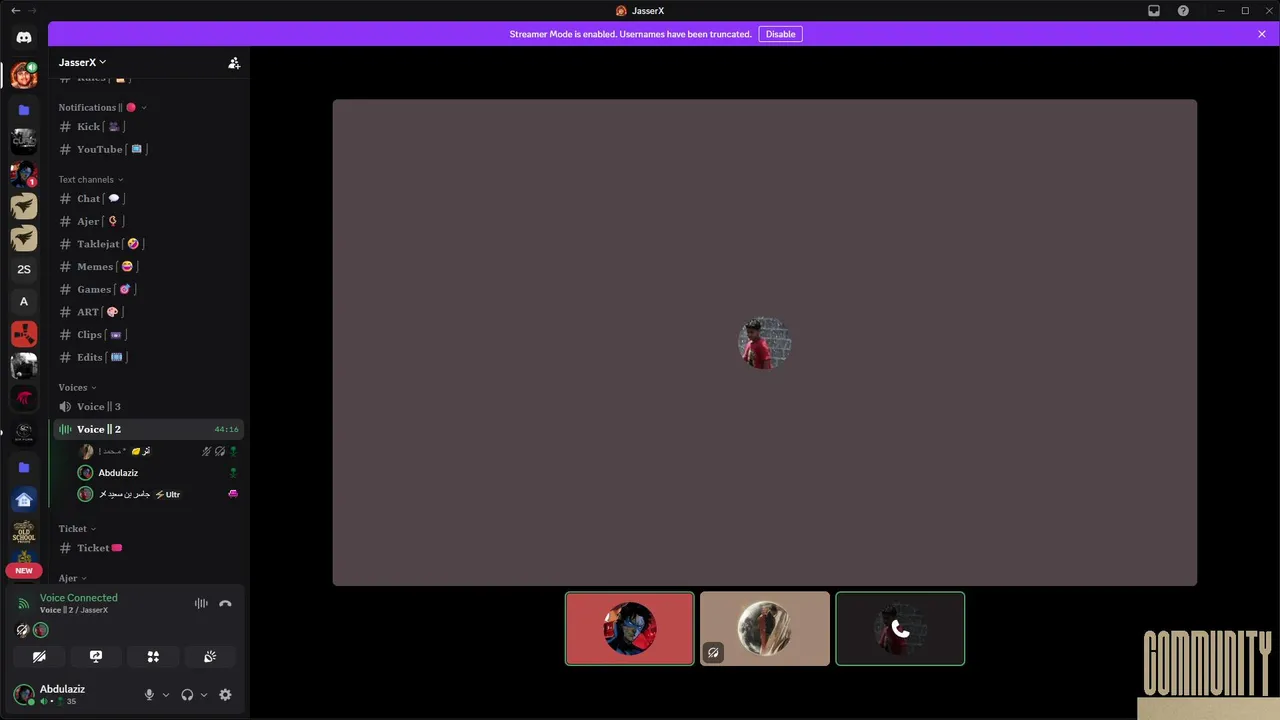The height and width of the screenshot is (720, 1280).
Task: Select the red participant video tile
Action: pyautogui.click(x=630, y=629)
